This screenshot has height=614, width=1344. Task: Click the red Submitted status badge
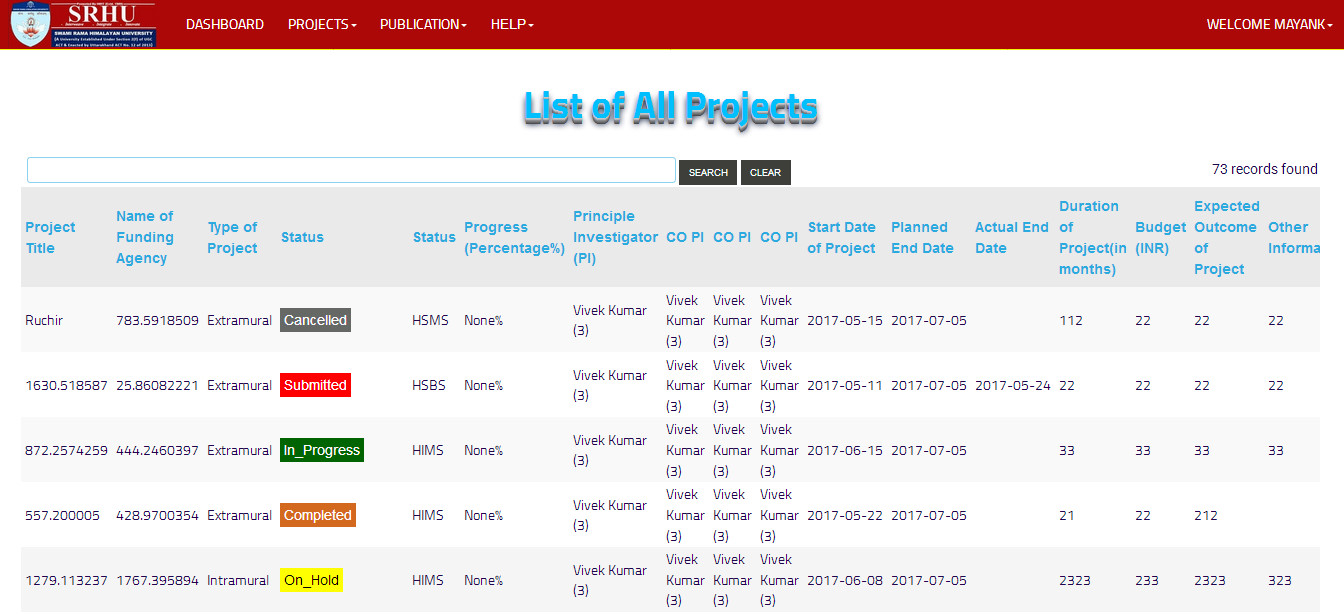tap(315, 385)
